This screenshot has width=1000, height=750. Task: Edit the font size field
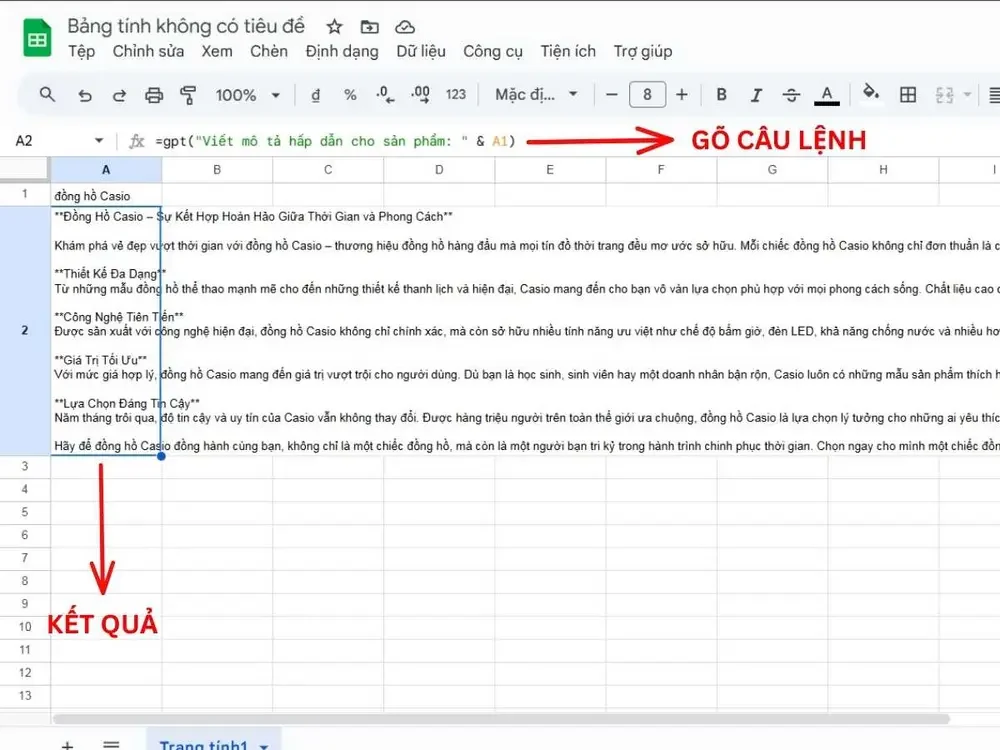[x=647, y=95]
